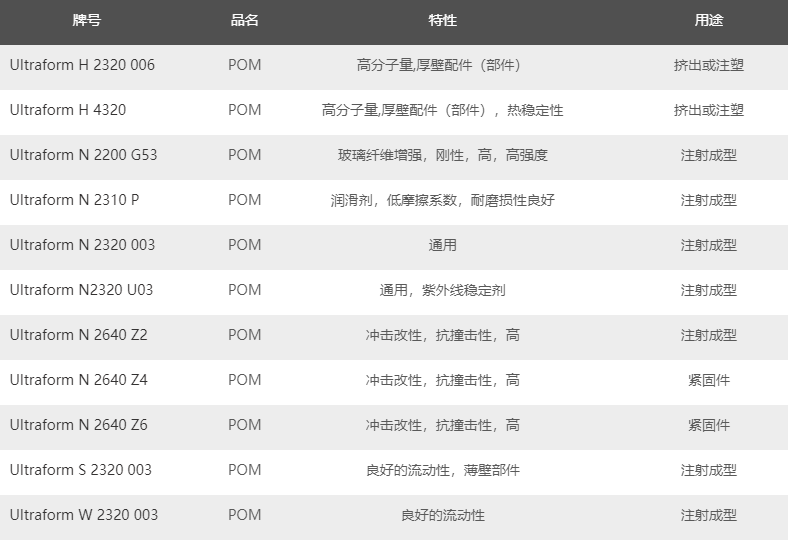Image resolution: width=788 pixels, height=553 pixels.
Task: Click the 特性 column header
Action: coord(442,20)
